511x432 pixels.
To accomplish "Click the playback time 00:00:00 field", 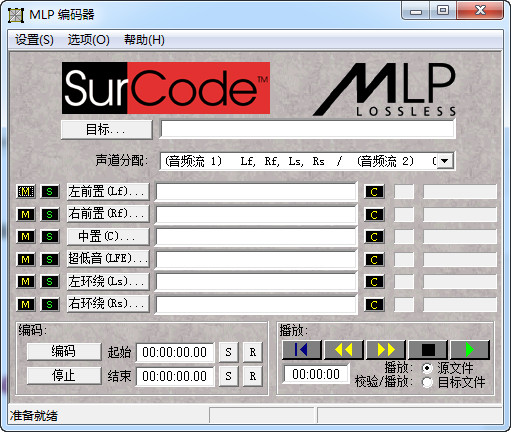I will pos(316,374).
